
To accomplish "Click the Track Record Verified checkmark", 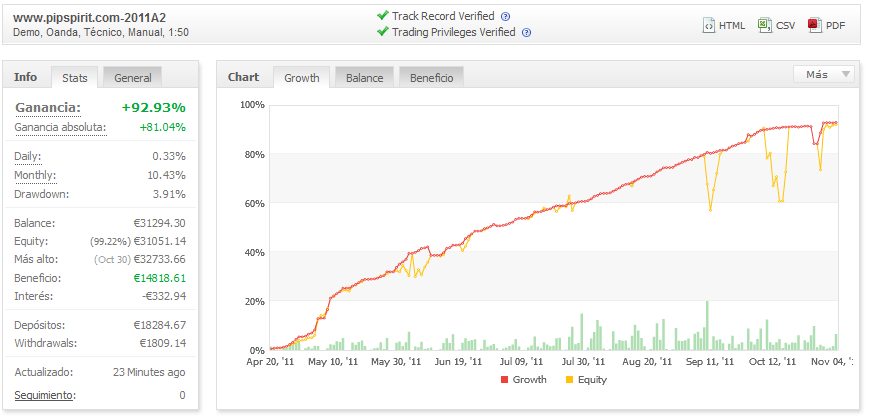I will [x=382, y=16].
